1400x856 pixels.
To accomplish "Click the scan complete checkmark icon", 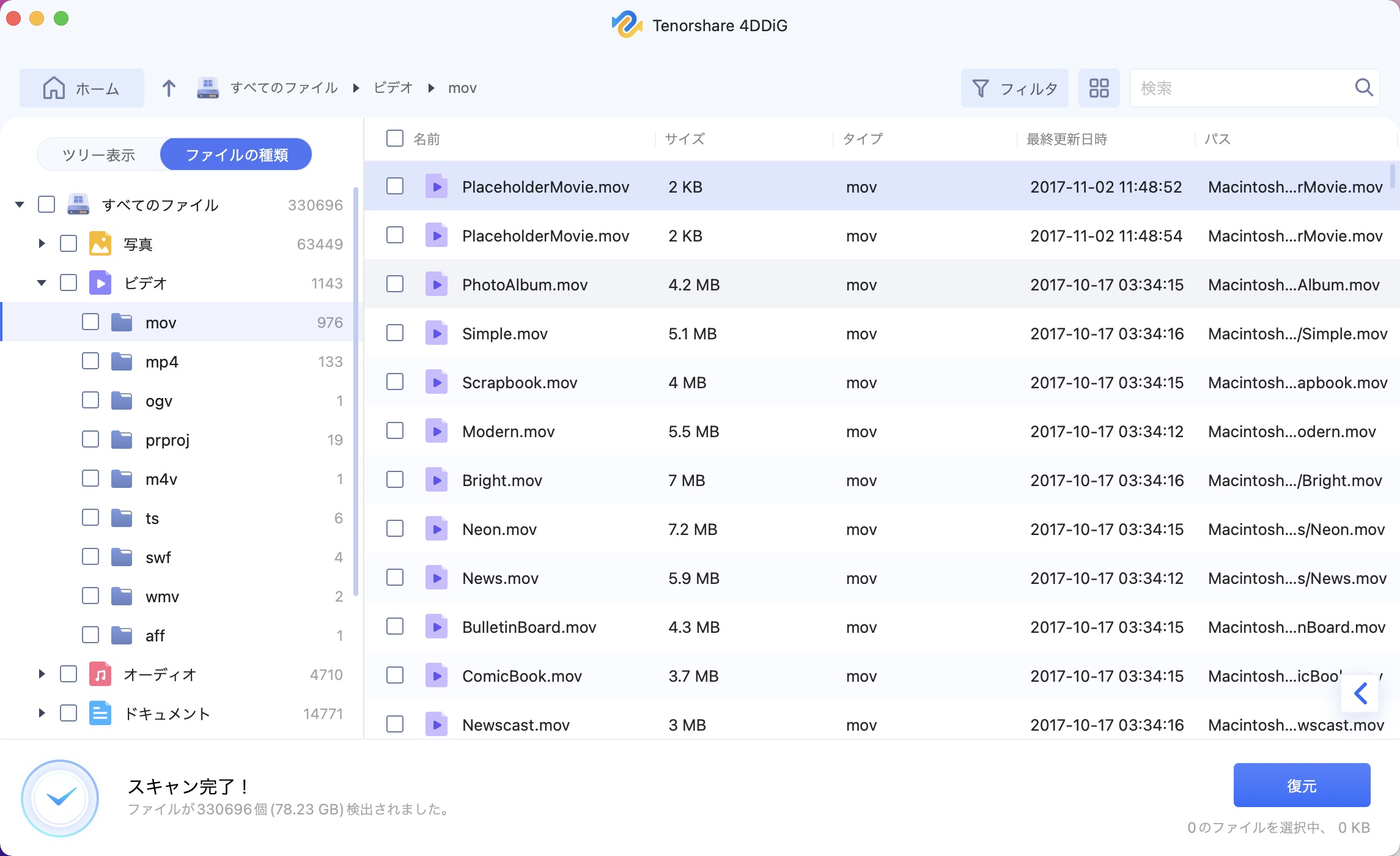I will 60,798.
